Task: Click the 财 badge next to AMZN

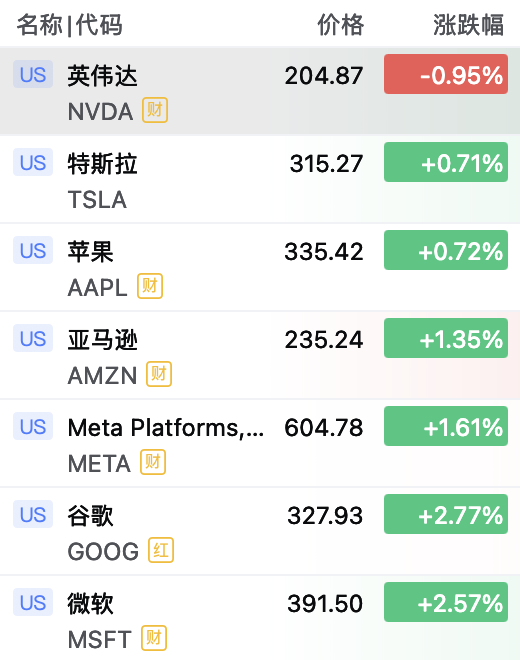Action: pos(159,374)
